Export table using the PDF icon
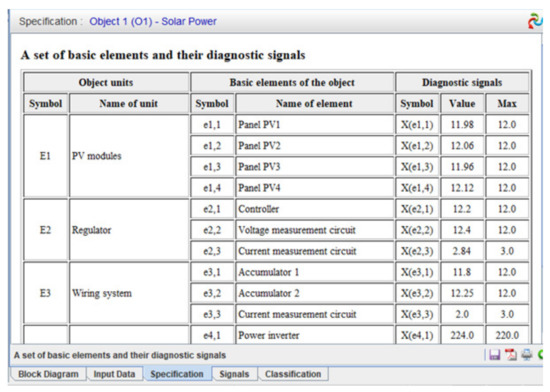This screenshot has height=392, width=550. [510, 355]
